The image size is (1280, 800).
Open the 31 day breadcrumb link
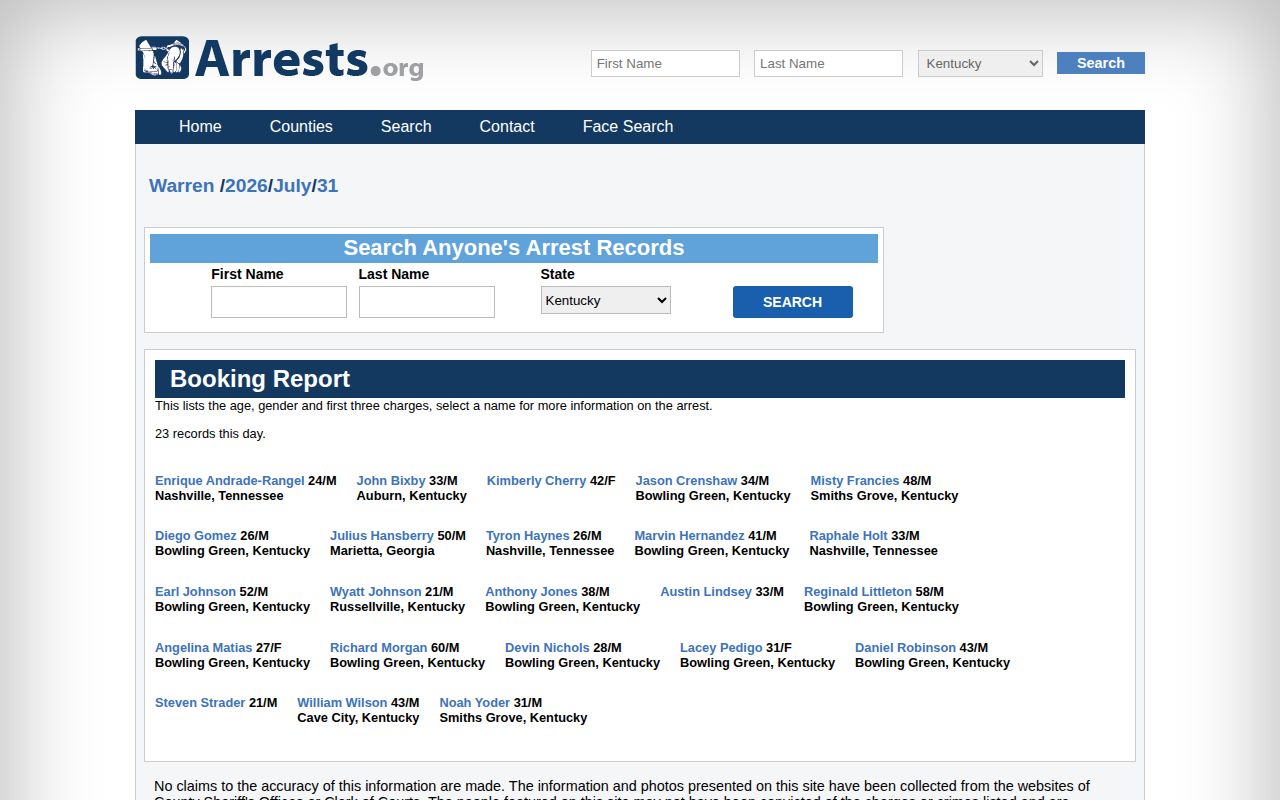tap(328, 186)
